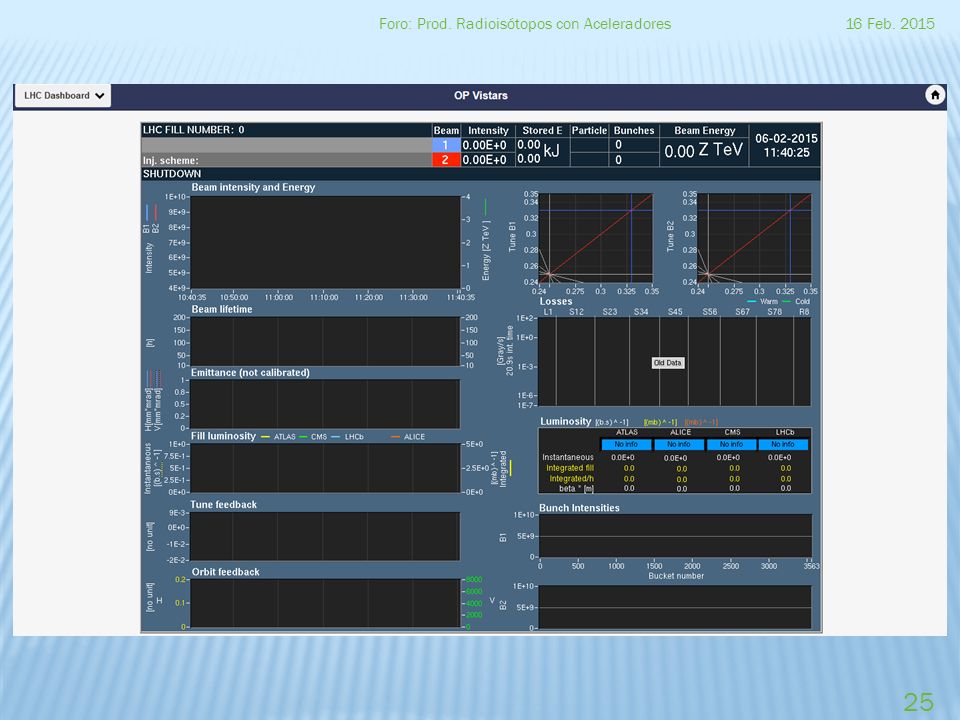Click the 'Integrated fill' row label
Image resolution: width=960 pixels, height=720 pixels.
(x=569, y=468)
